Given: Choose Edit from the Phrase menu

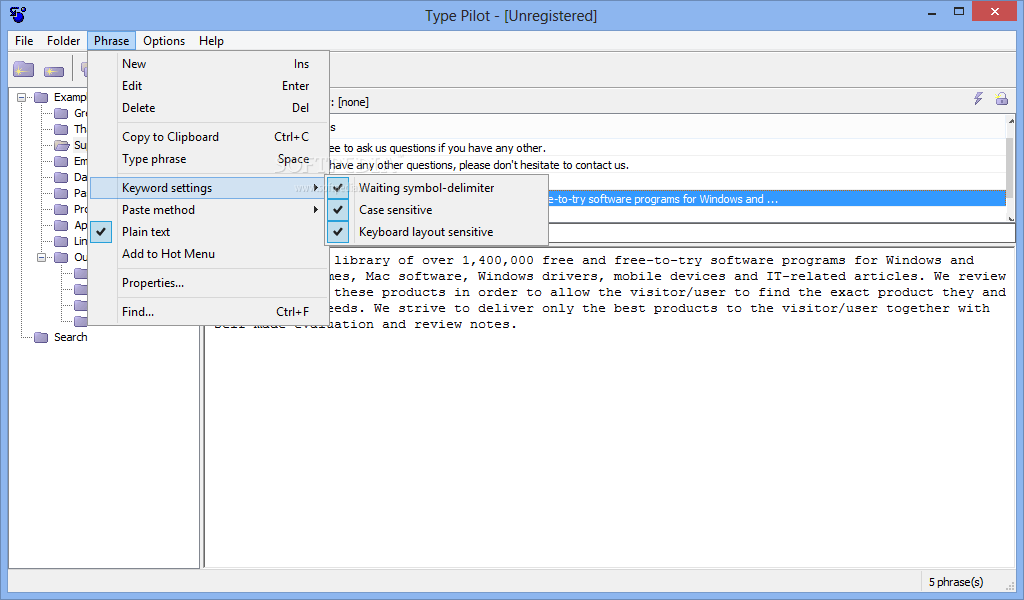Looking at the screenshot, I should (208, 86).
